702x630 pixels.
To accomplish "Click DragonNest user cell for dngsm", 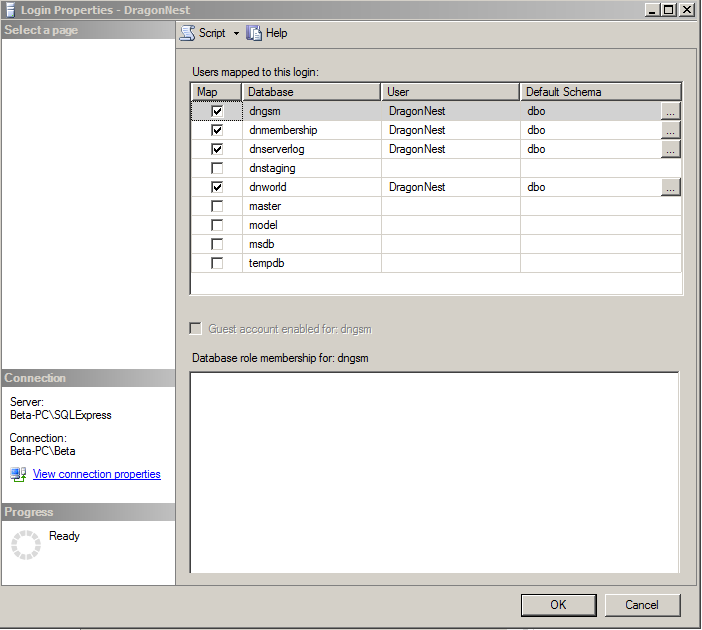I will pos(451,111).
